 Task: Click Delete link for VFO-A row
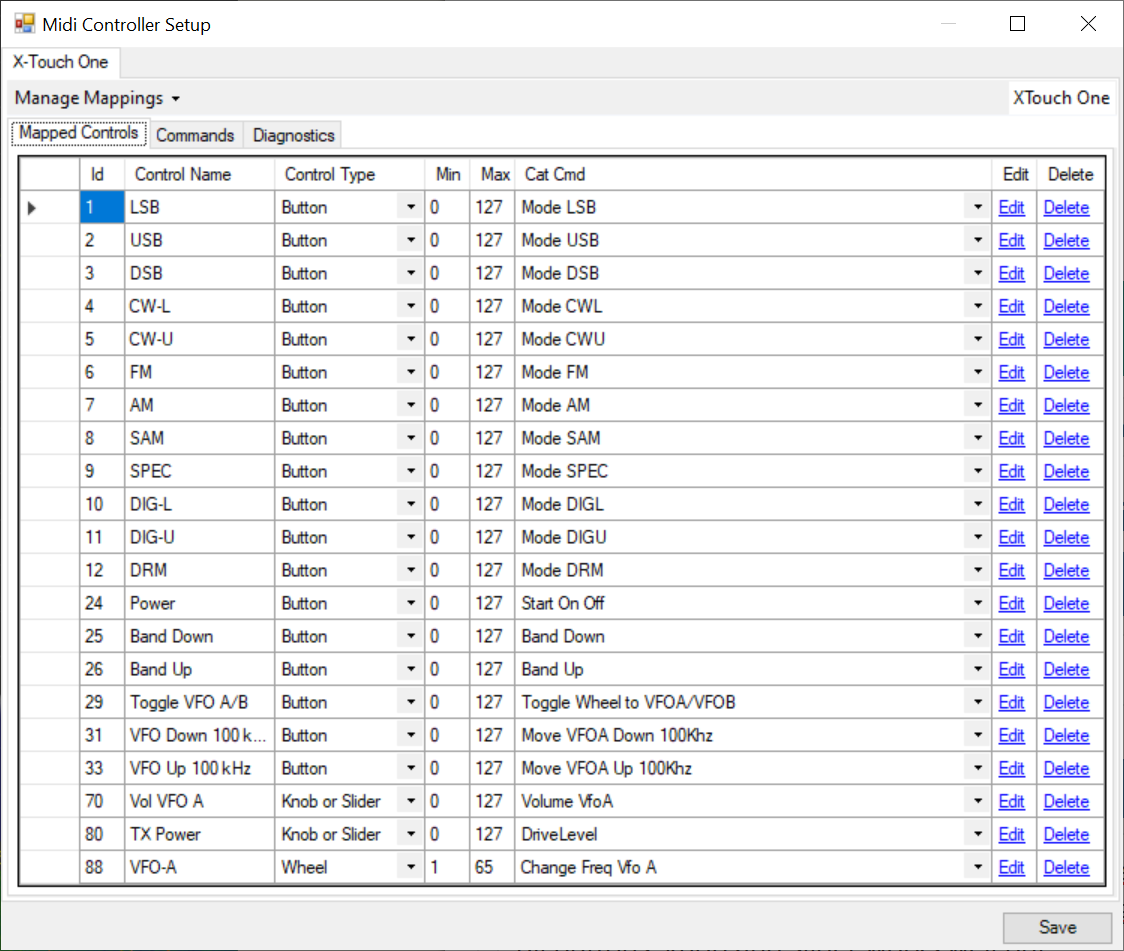pyautogui.click(x=1066, y=867)
